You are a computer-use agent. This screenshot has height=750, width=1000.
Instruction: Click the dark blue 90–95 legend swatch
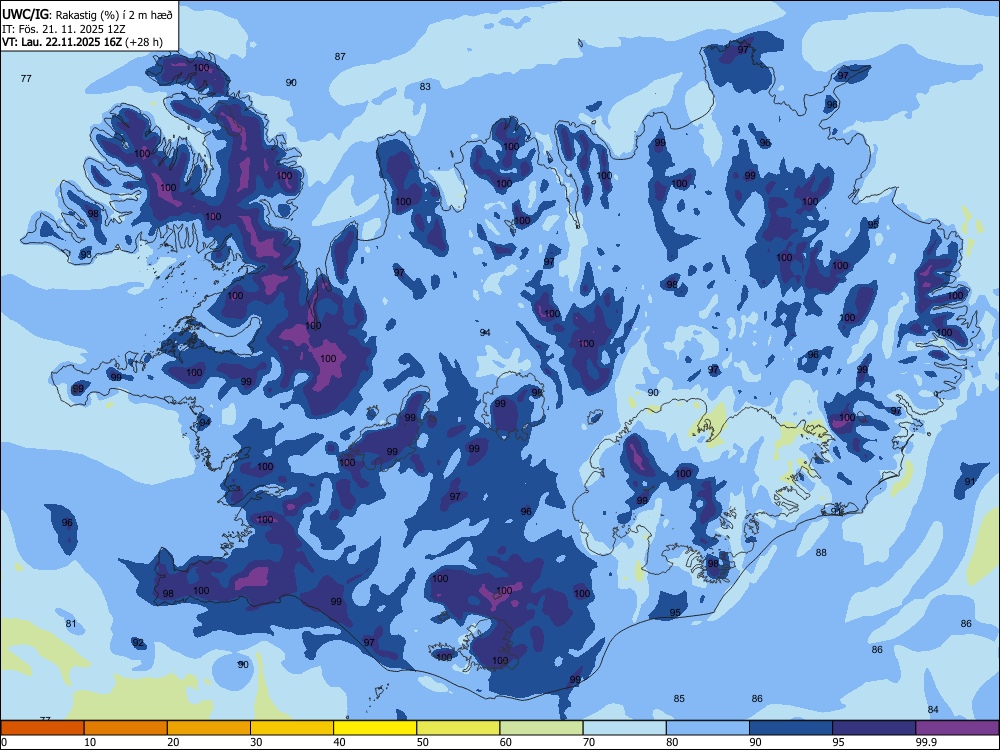point(791,728)
